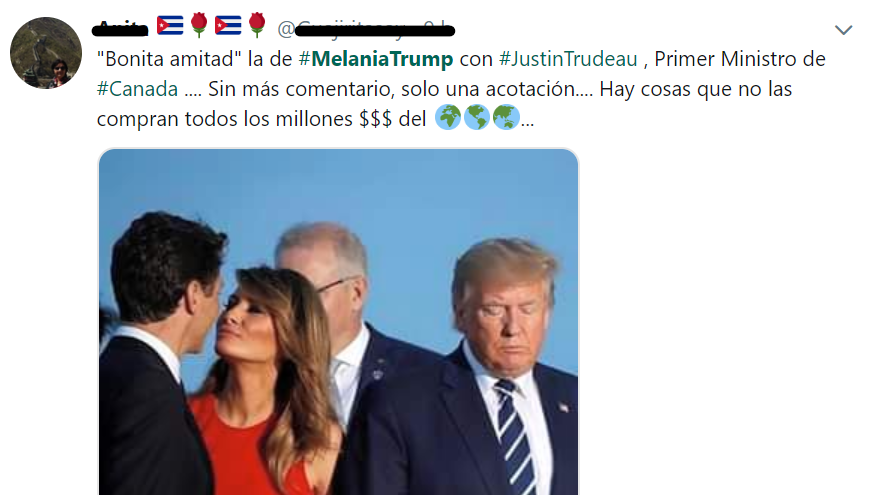The image size is (870, 495).
Task: Click the Americas globe emoji
Action: tap(477, 117)
